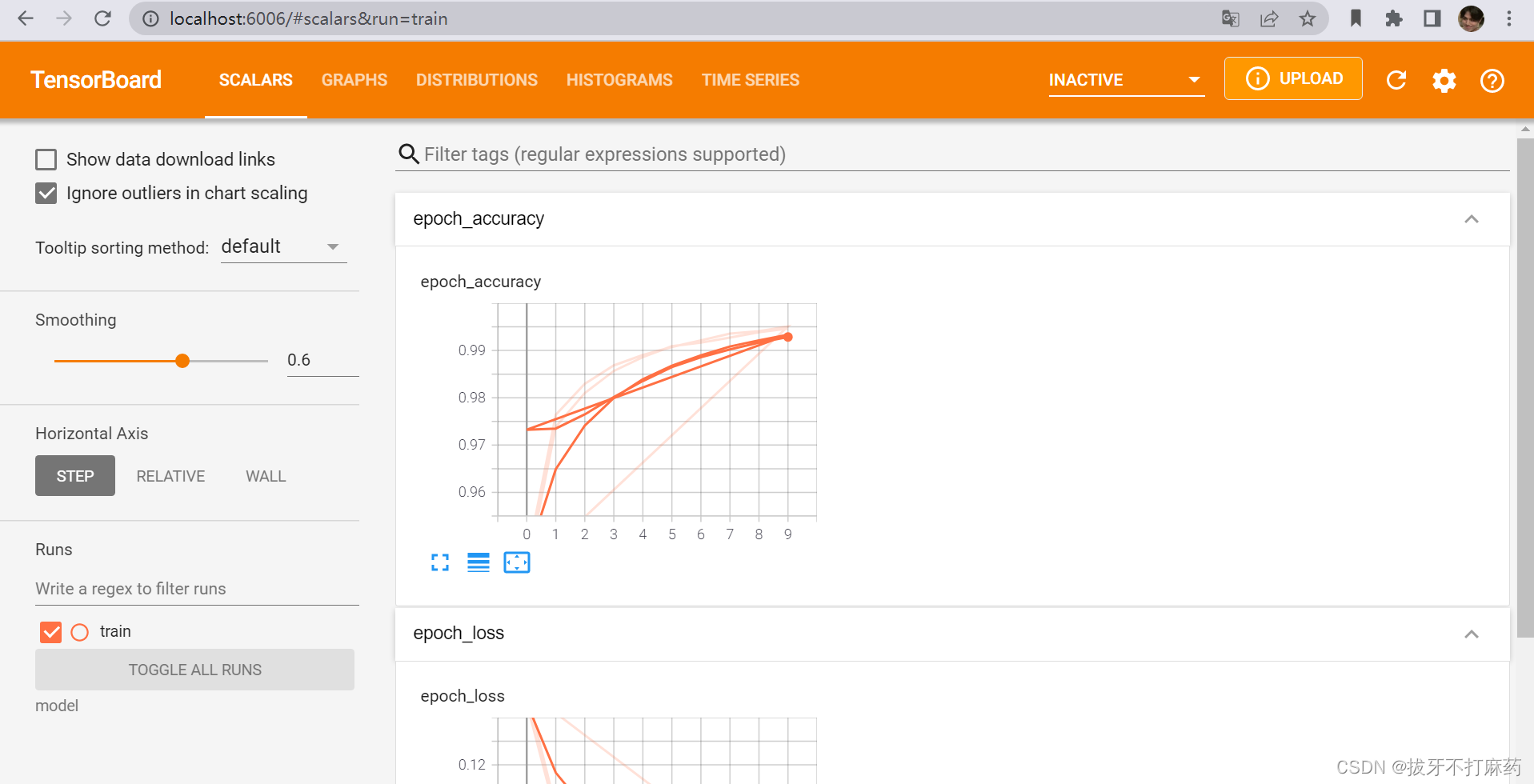Open the INACTIVE plugins dropdown

click(1126, 80)
